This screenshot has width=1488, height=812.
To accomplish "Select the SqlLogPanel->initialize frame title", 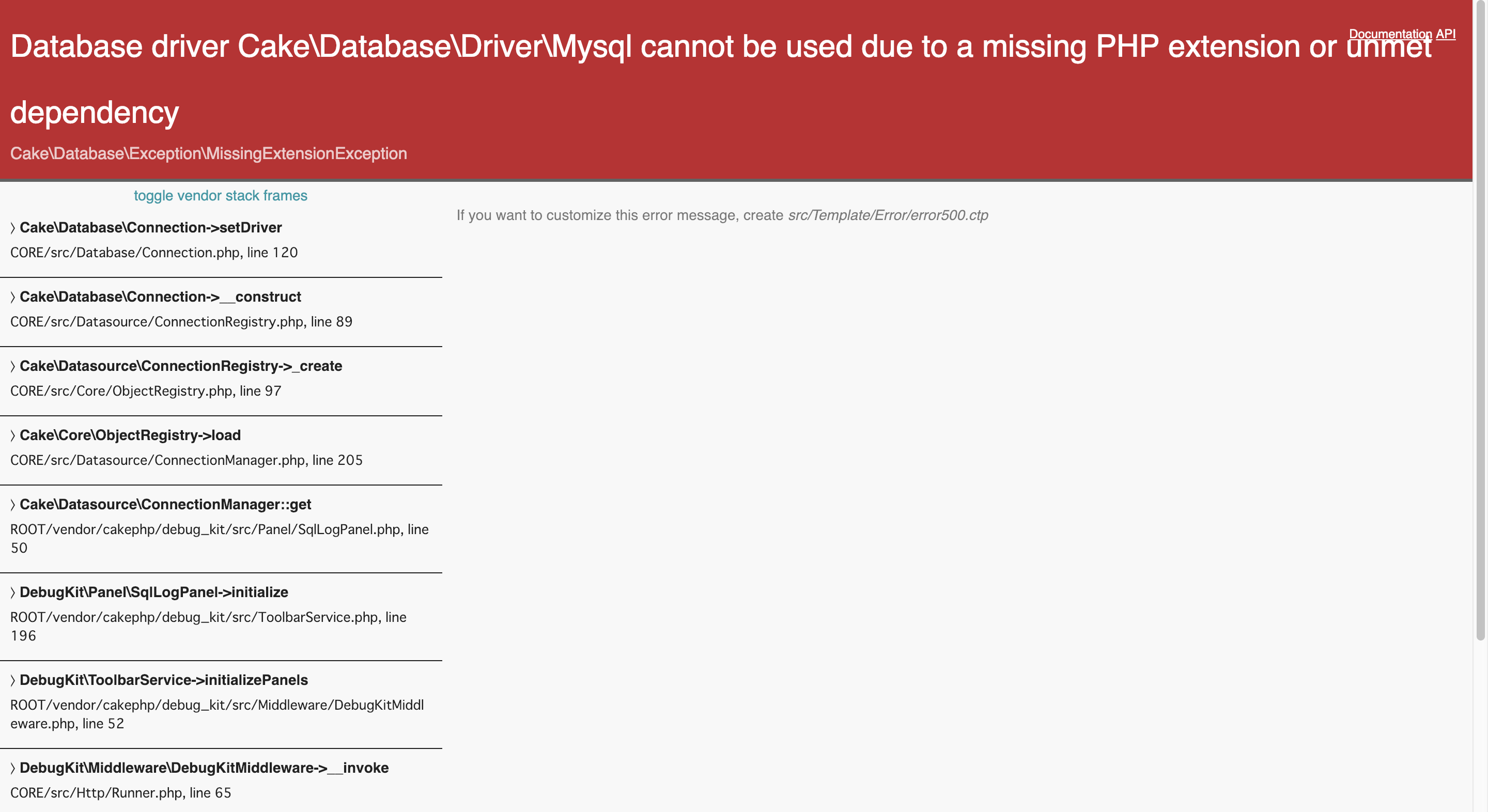I will tap(153, 592).
